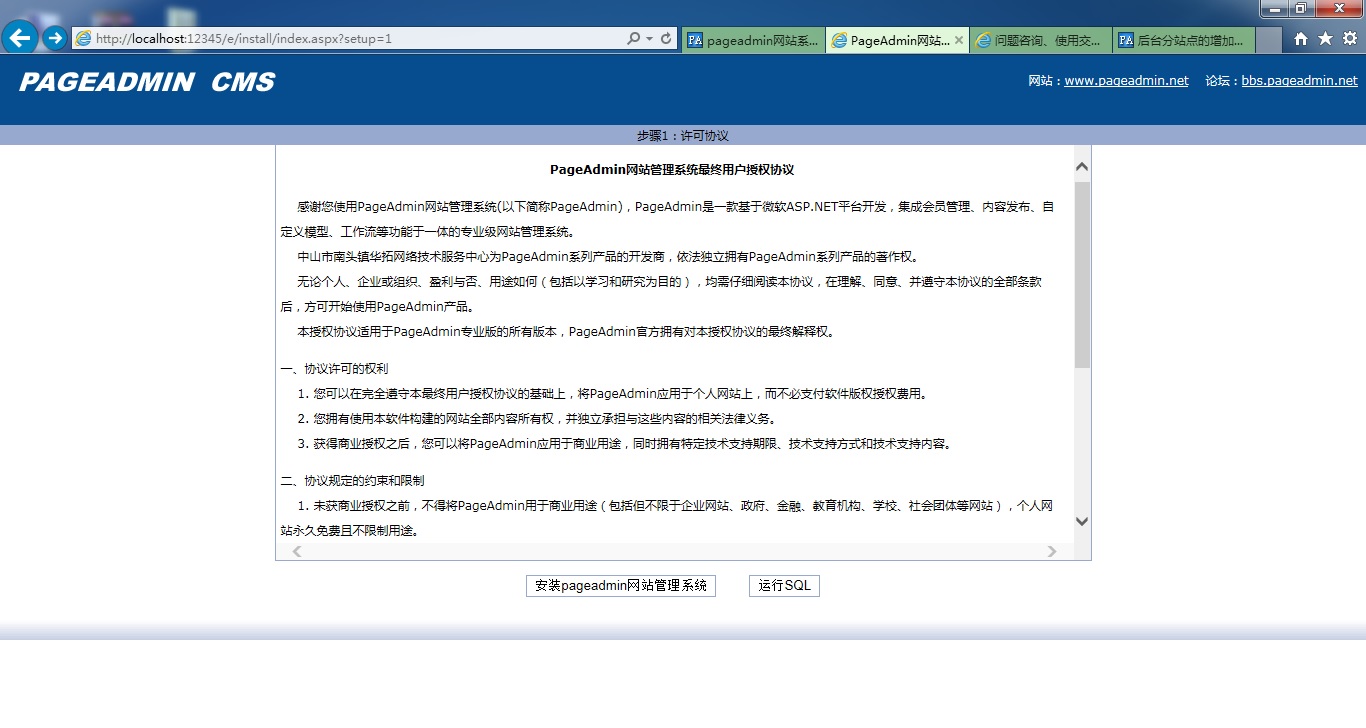Viewport: 1366px width, 728px height.
Task: Open the Tools gear icon
Action: coord(1349,39)
